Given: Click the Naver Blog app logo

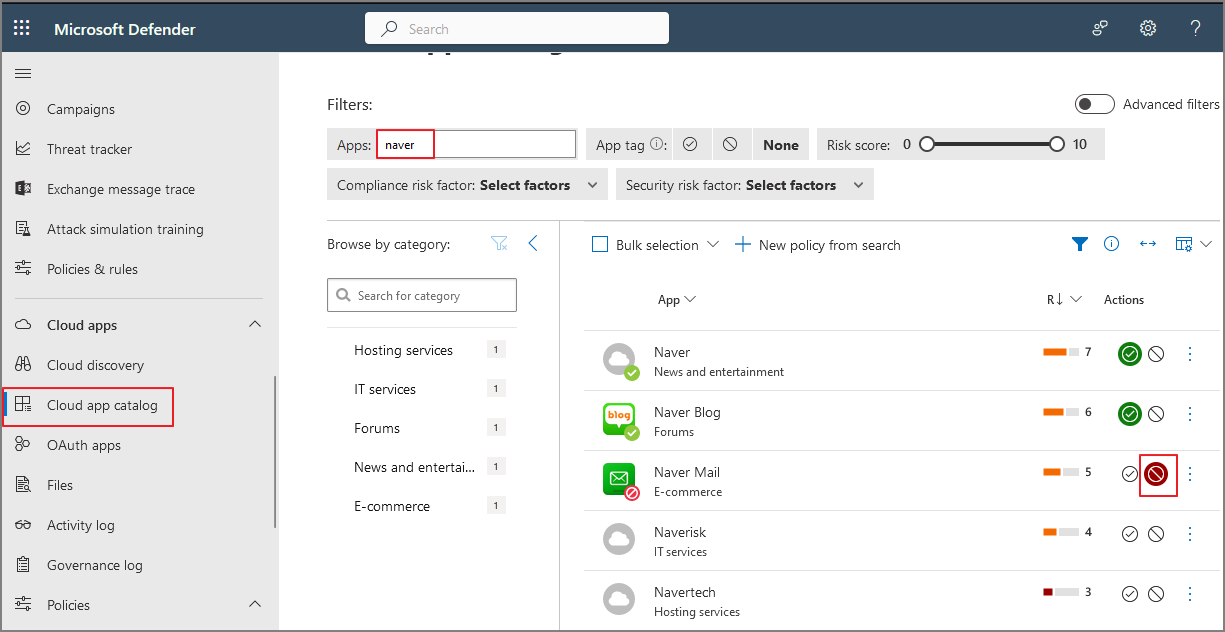Looking at the screenshot, I should click(620, 419).
